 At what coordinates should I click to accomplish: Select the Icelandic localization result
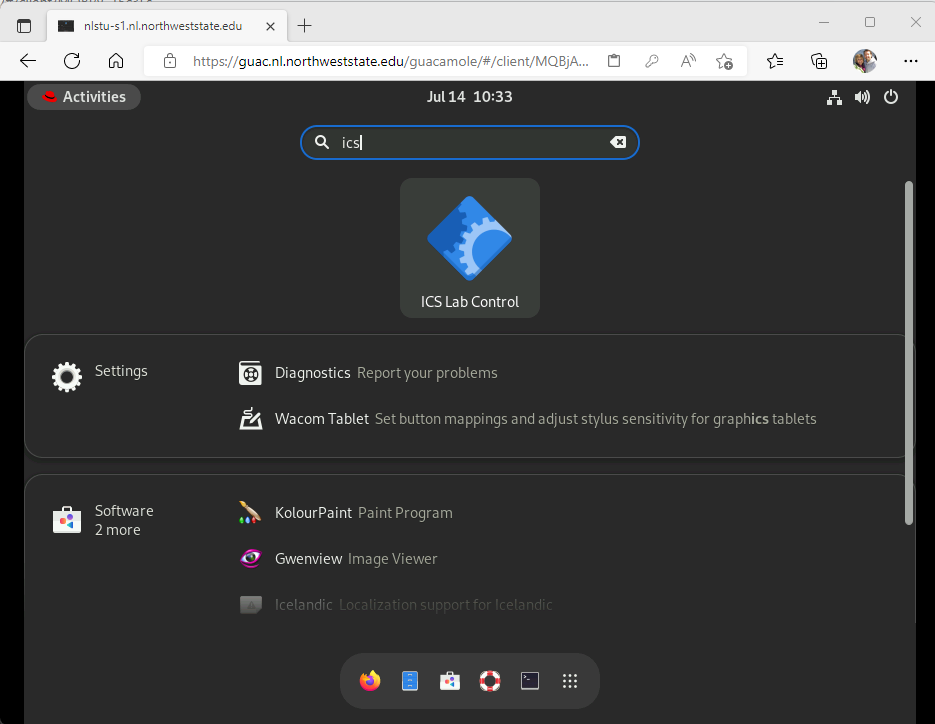point(395,605)
